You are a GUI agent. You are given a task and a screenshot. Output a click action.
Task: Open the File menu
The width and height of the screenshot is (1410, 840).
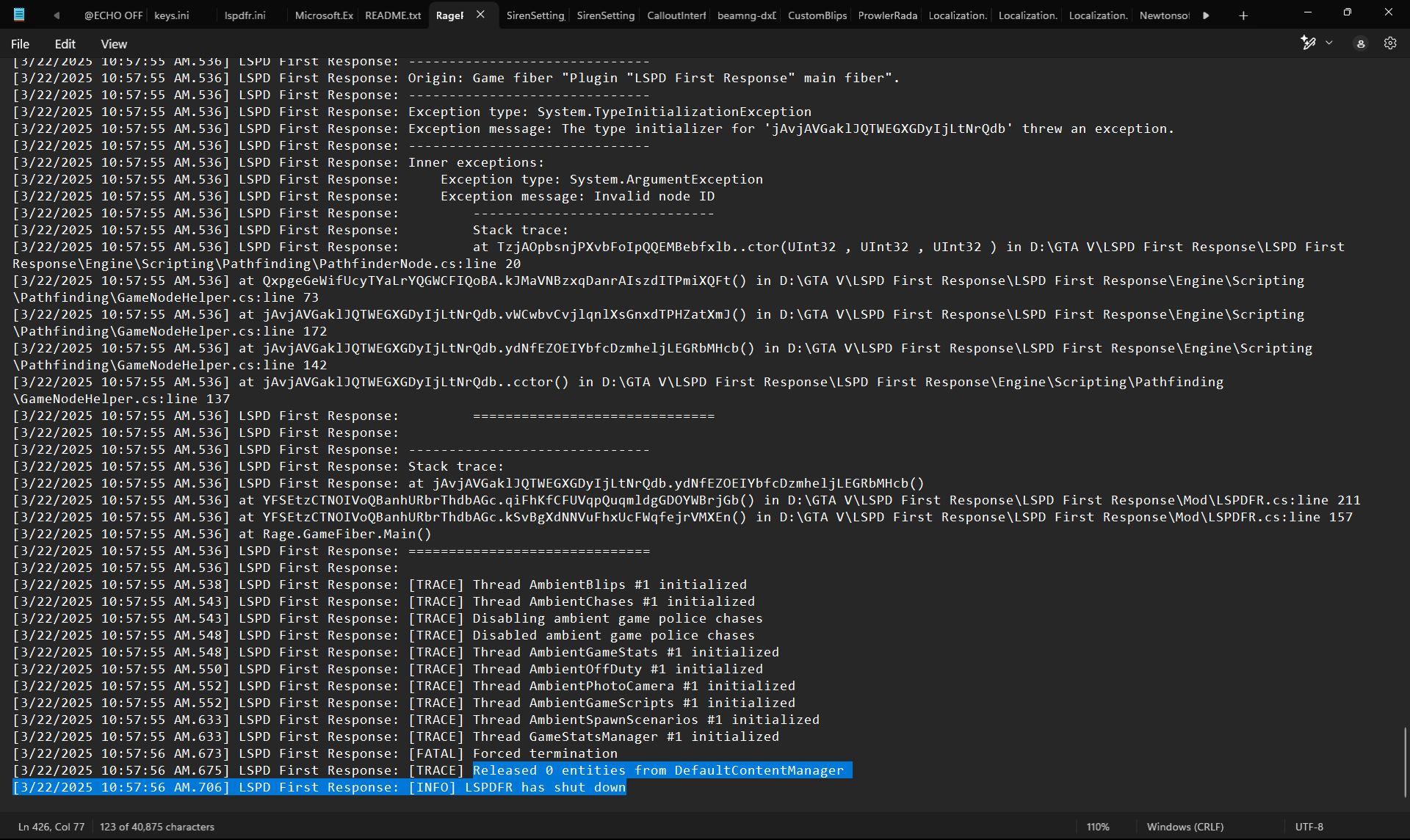pos(21,44)
